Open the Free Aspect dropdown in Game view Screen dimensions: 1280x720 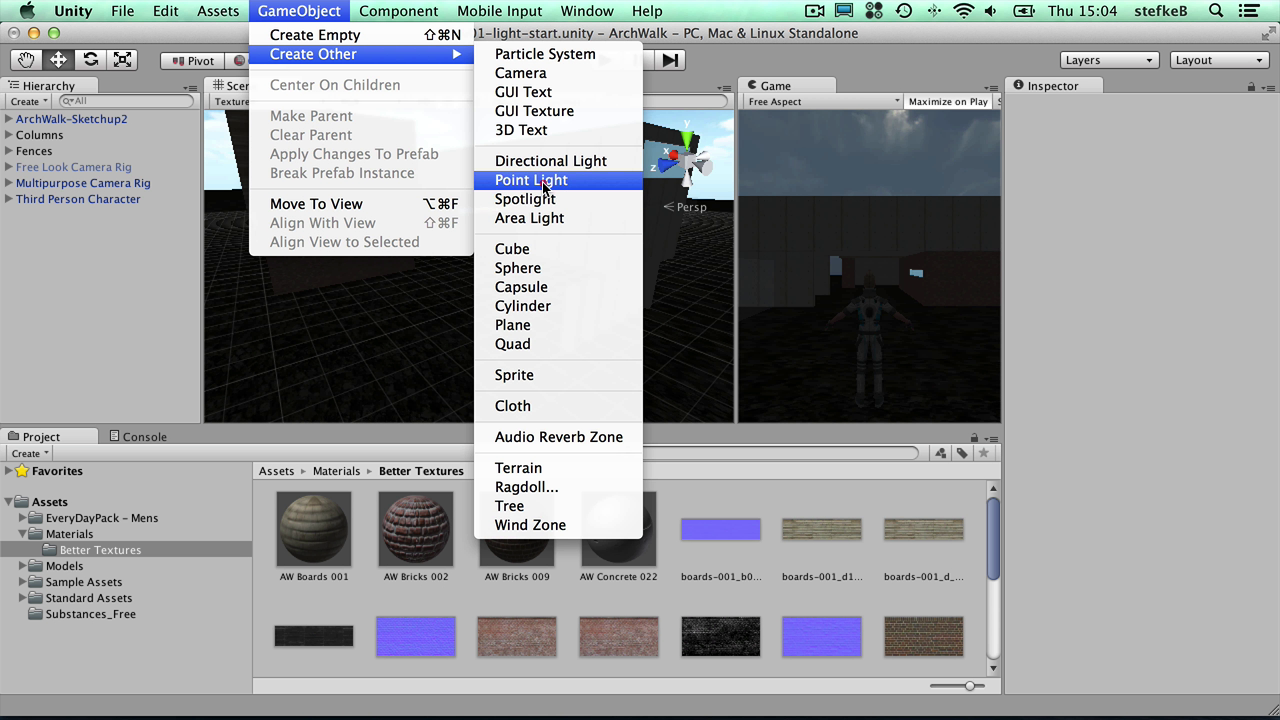(823, 101)
